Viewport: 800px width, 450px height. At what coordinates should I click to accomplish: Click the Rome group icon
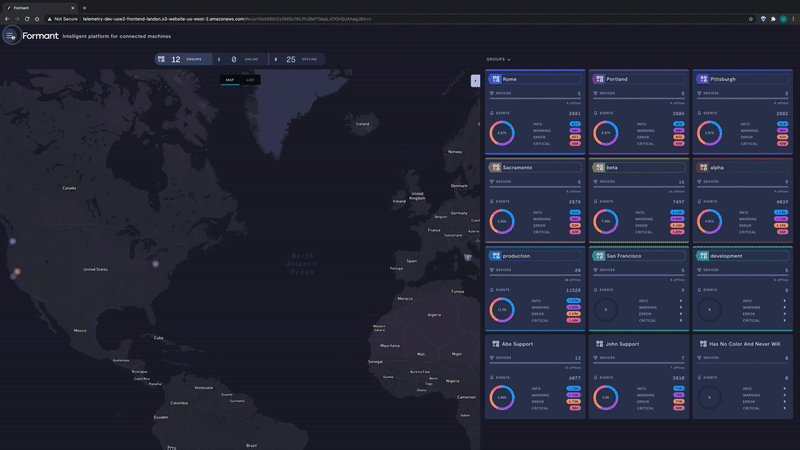[x=495, y=79]
